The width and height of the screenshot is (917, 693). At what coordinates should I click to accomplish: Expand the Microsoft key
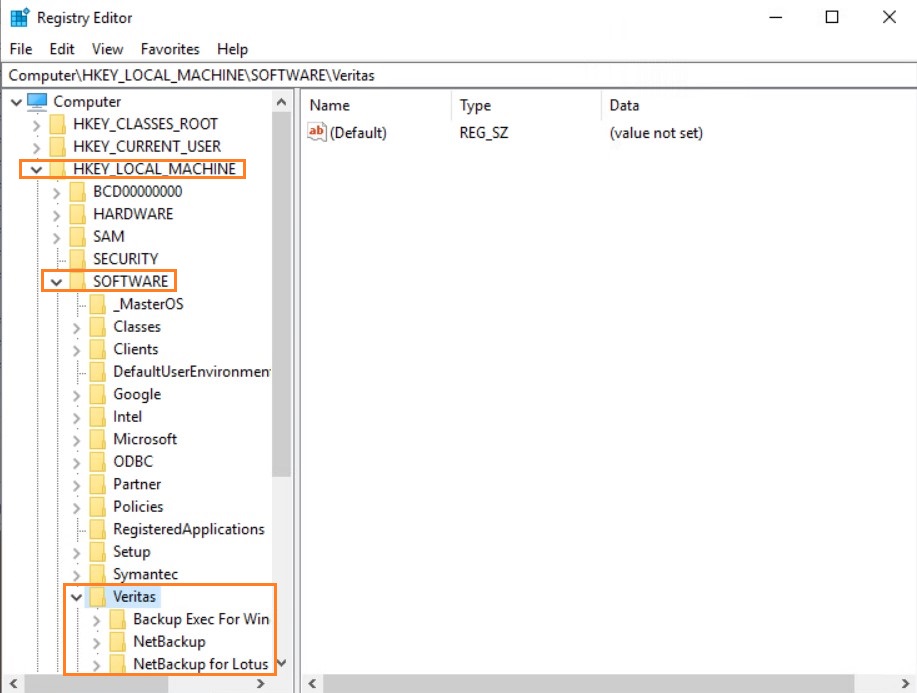click(x=77, y=440)
